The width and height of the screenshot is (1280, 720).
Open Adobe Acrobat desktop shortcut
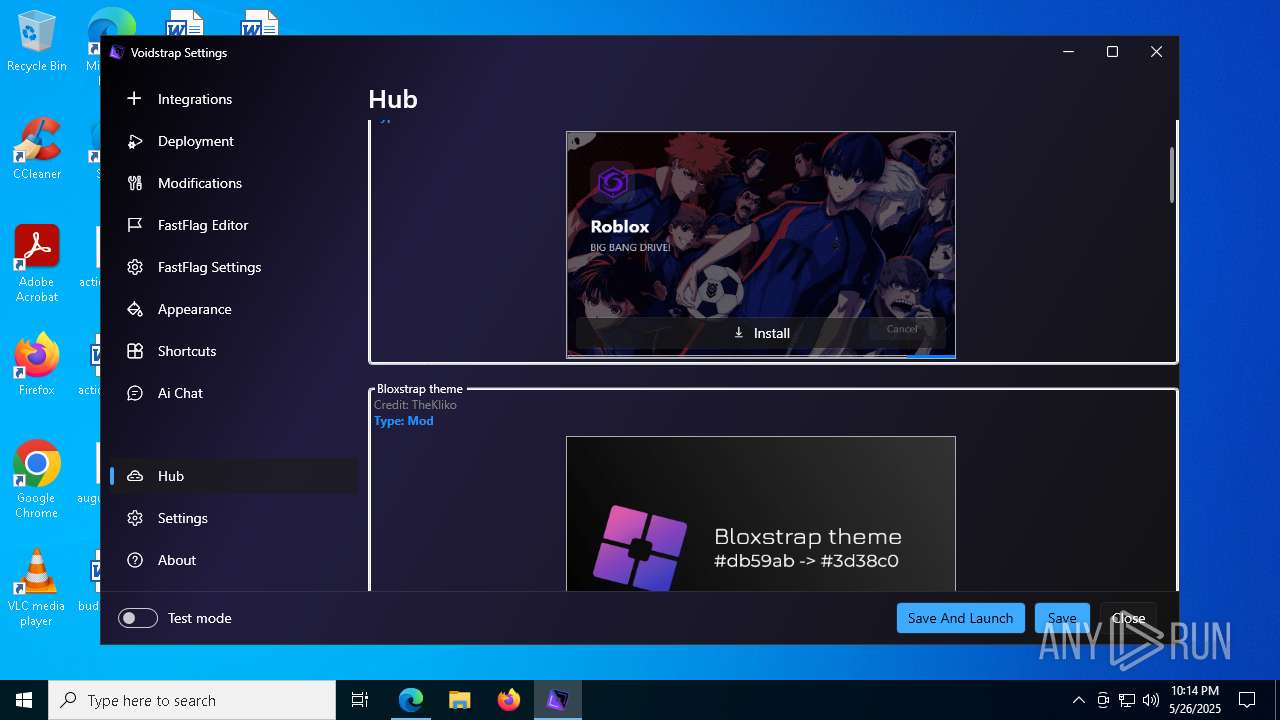click(x=37, y=264)
